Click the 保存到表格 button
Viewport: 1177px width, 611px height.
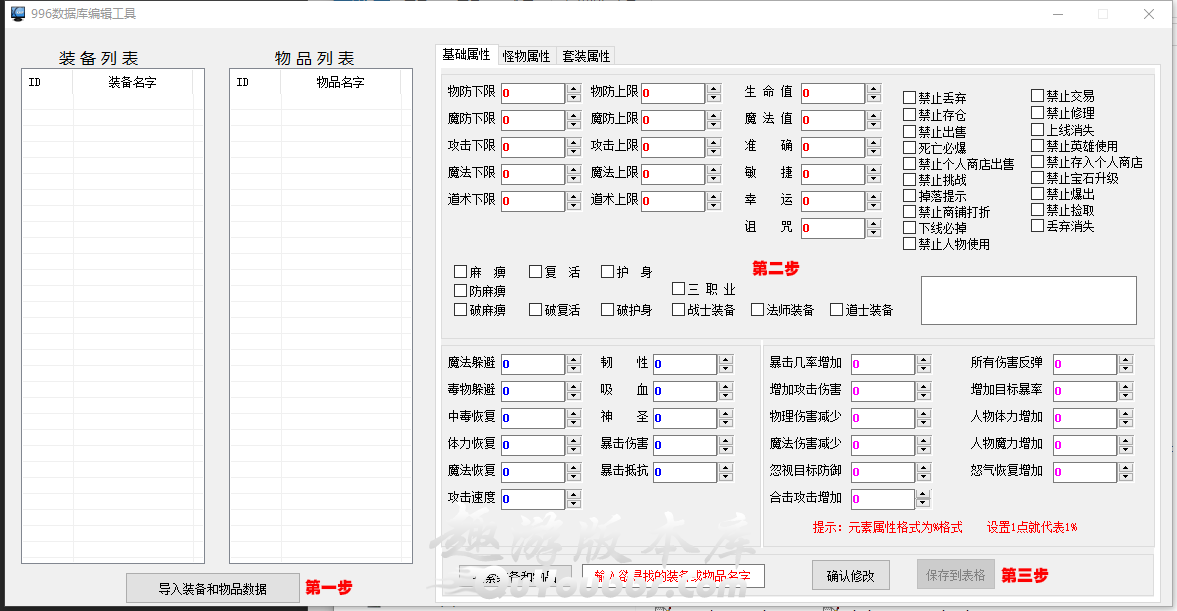point(956,575)
